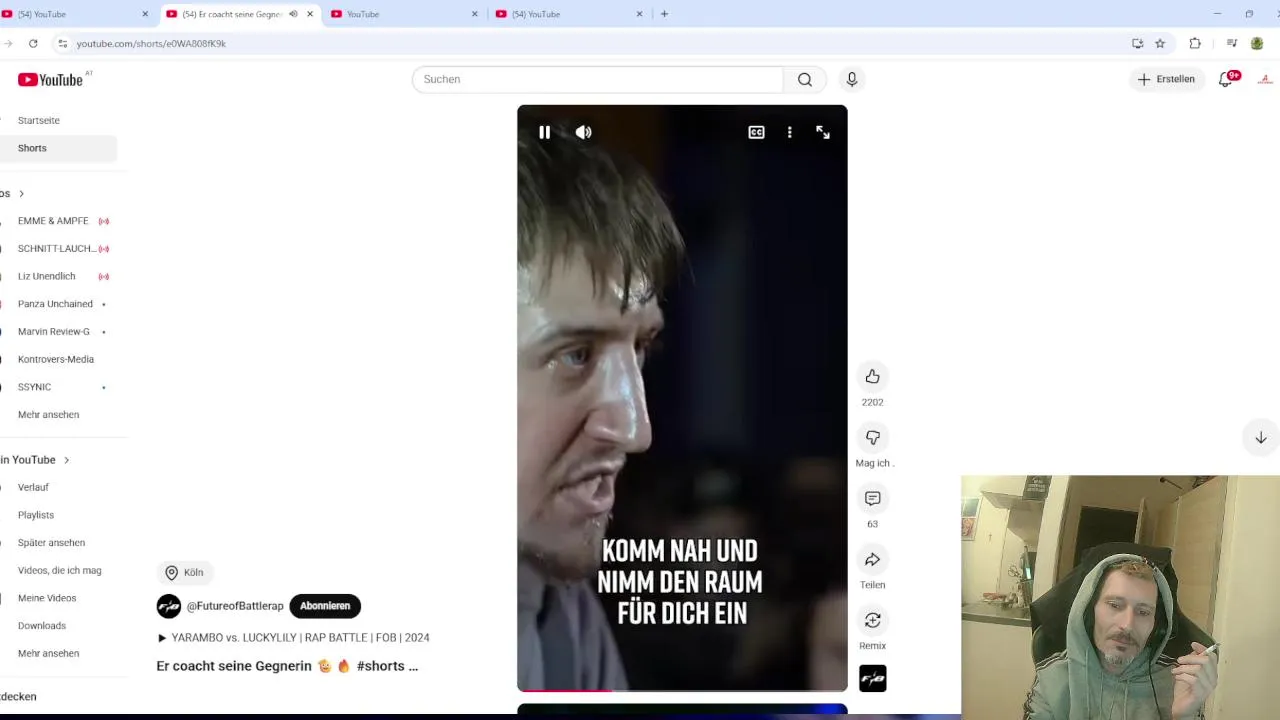Open the sound source thumbnail

873,678
